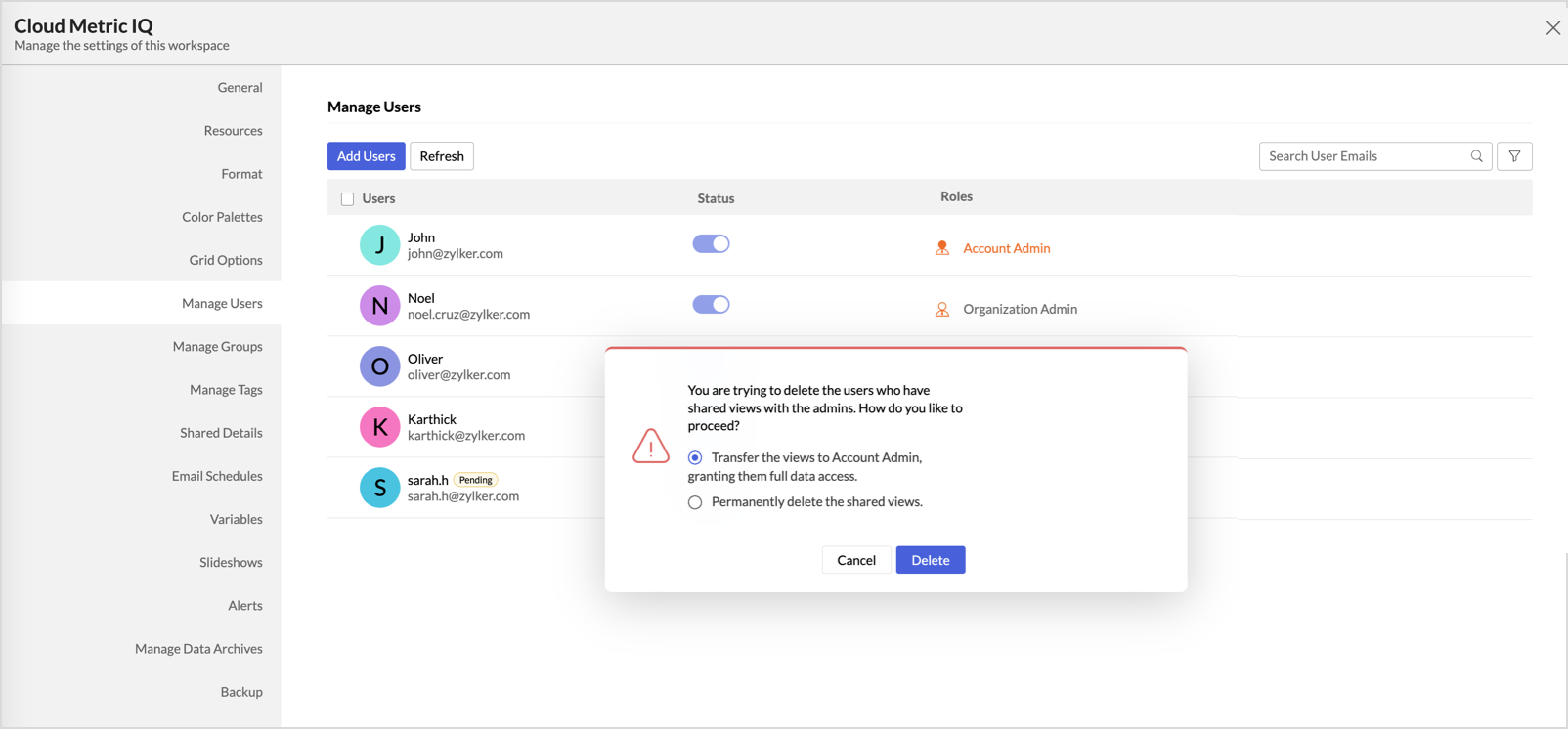1568x729 pixels.
Task: Check the select-all Users checkbox
Action: [x=347, y=199]
